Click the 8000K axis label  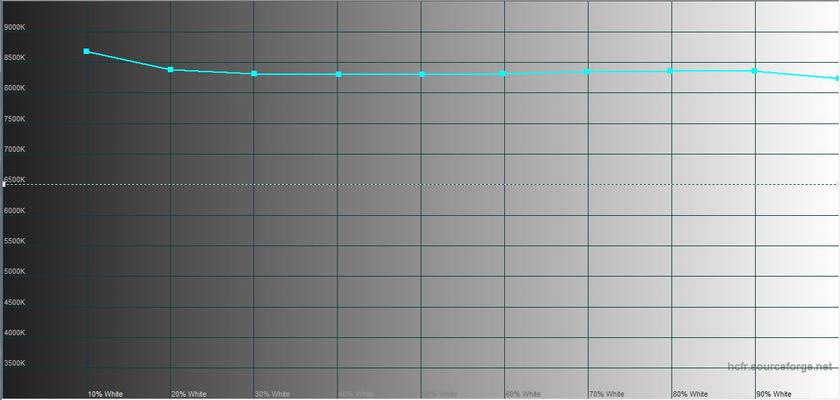click(x=15, y=88)
